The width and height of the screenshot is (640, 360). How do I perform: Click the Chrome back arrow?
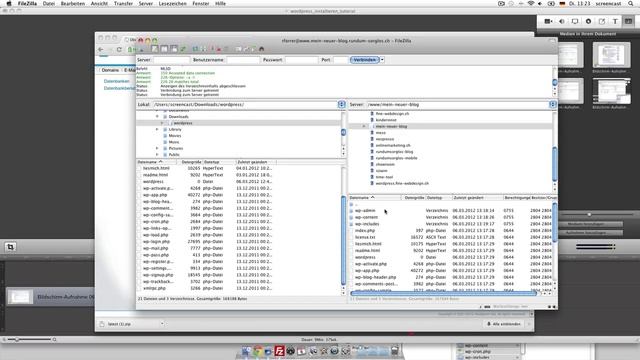pyautogui.click(x=101, y=49)
